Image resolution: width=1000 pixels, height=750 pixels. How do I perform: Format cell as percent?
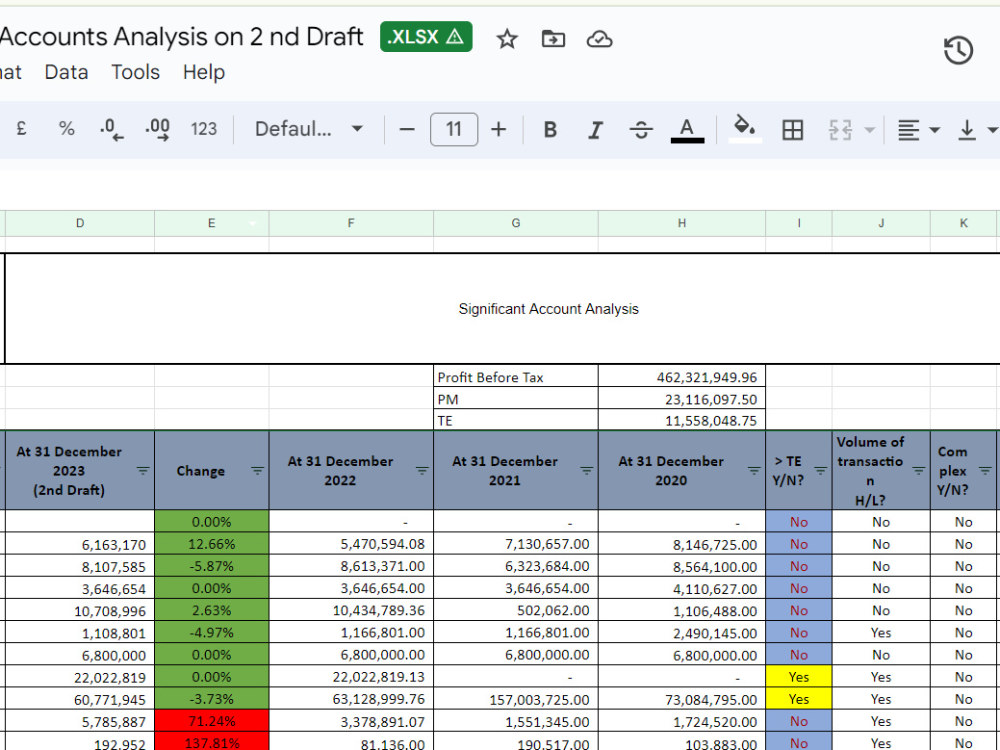(x=66, y=129)
